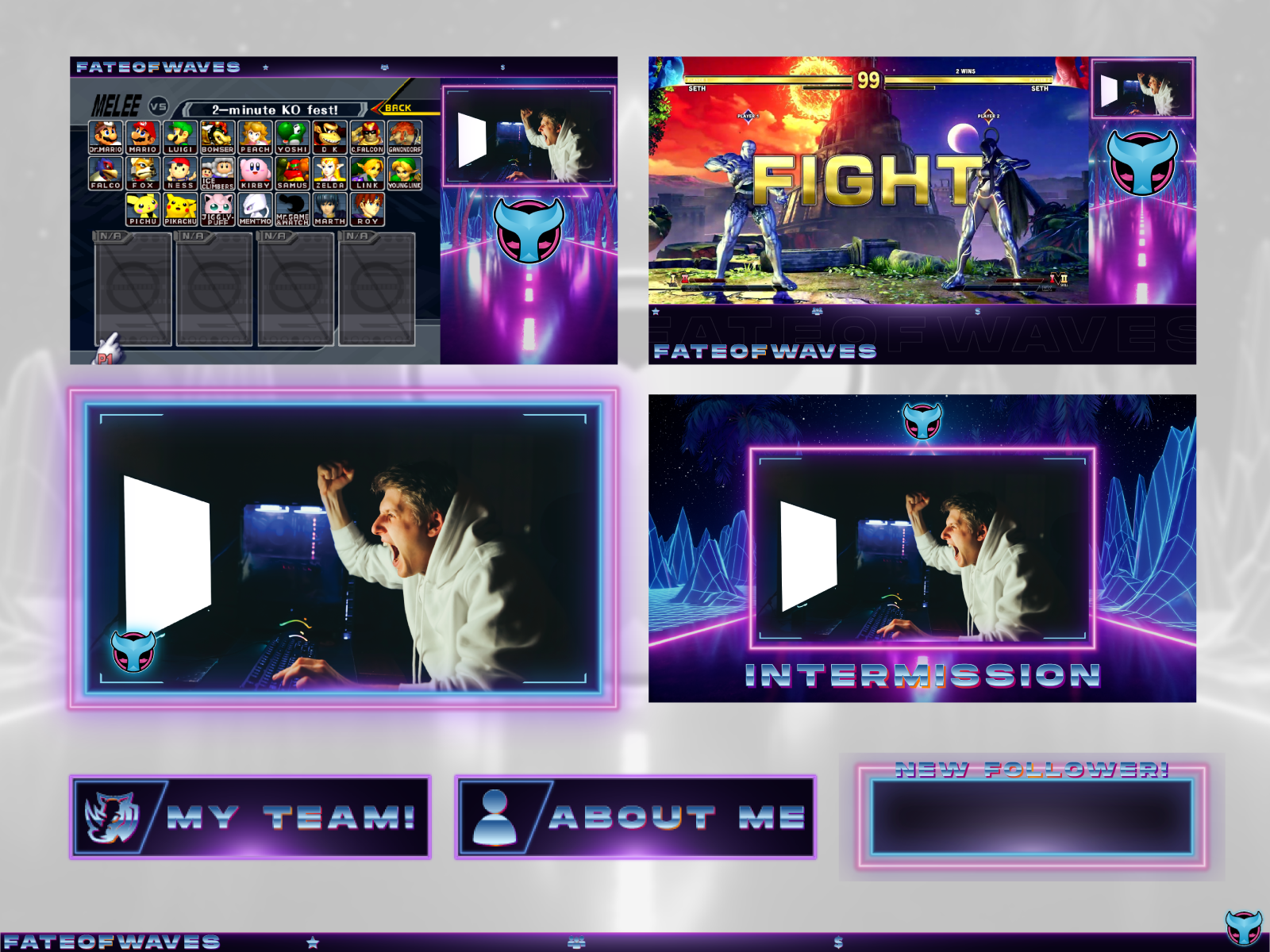Pick Peach on the character select screen
1270x952 pixels.
[255, 137]
